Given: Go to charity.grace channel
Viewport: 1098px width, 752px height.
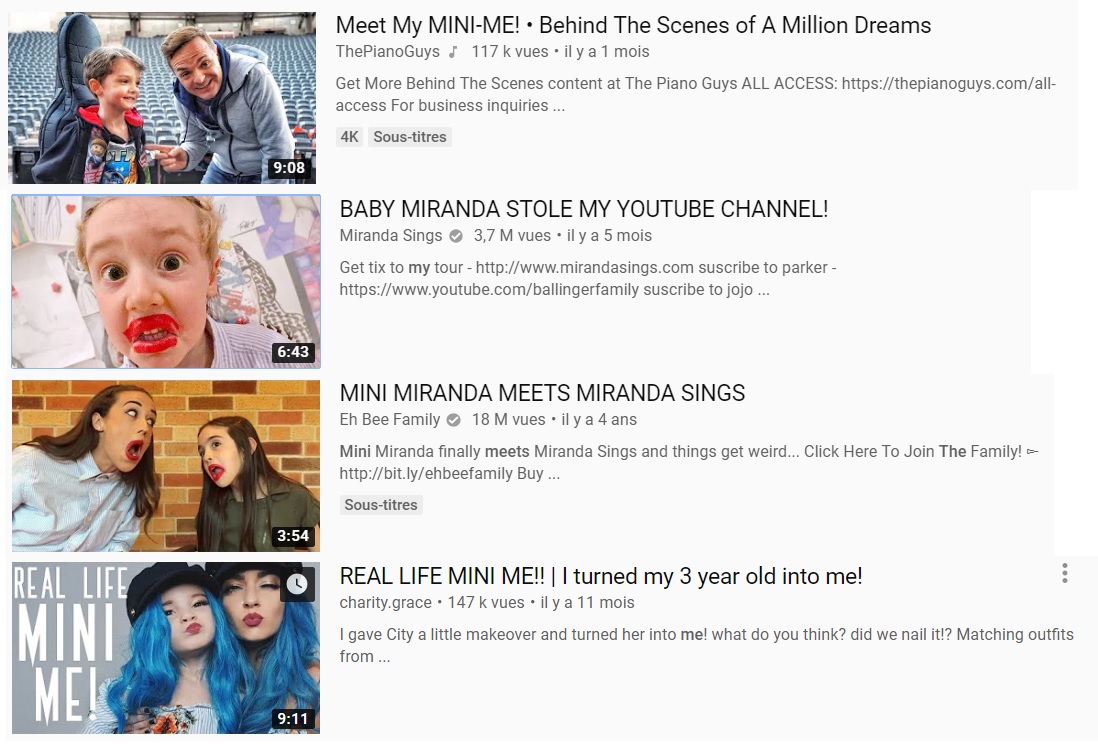Looking at the screenshot, I should pos(386,603).
